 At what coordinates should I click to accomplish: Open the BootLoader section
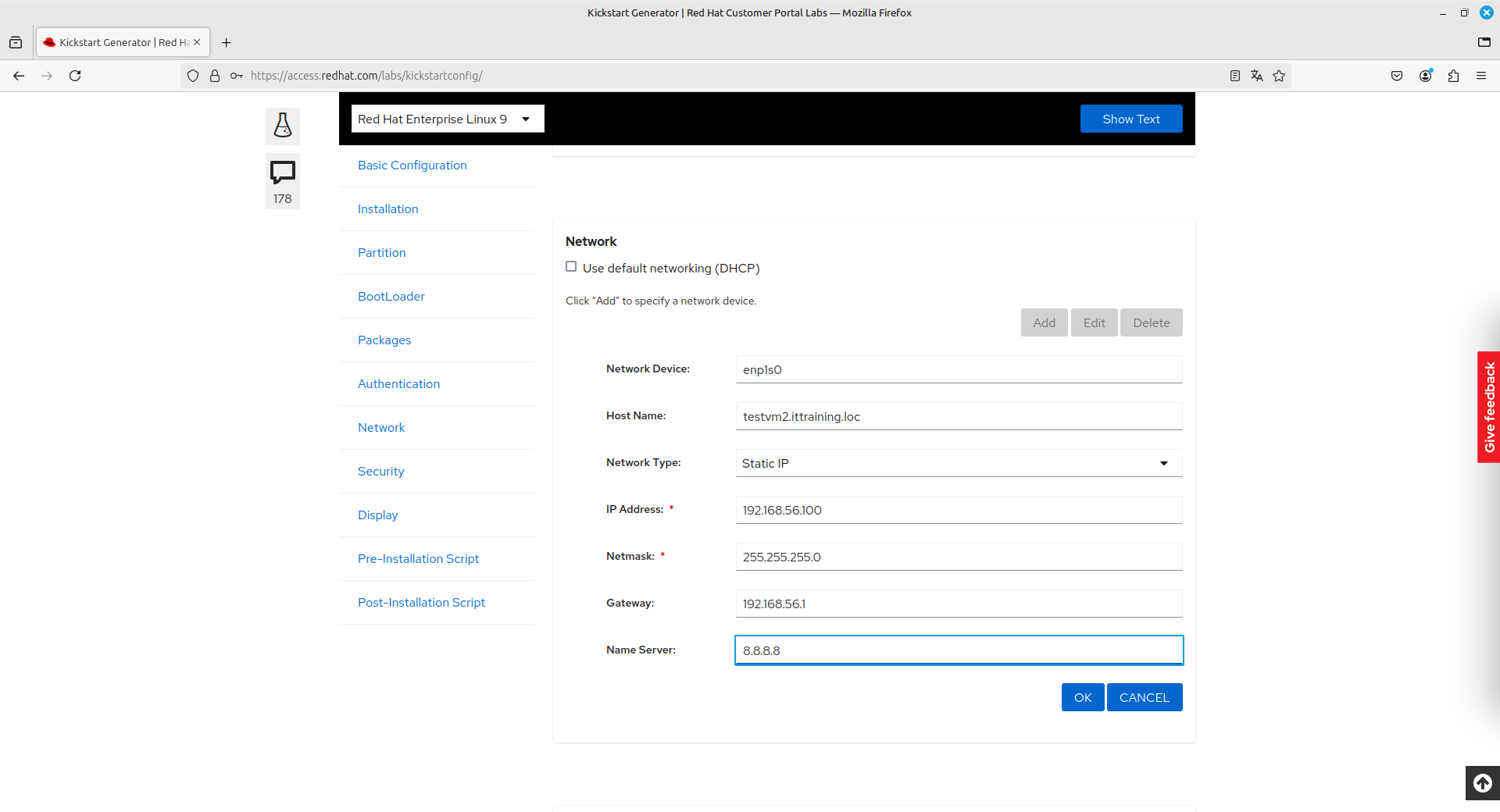[391, 297]
